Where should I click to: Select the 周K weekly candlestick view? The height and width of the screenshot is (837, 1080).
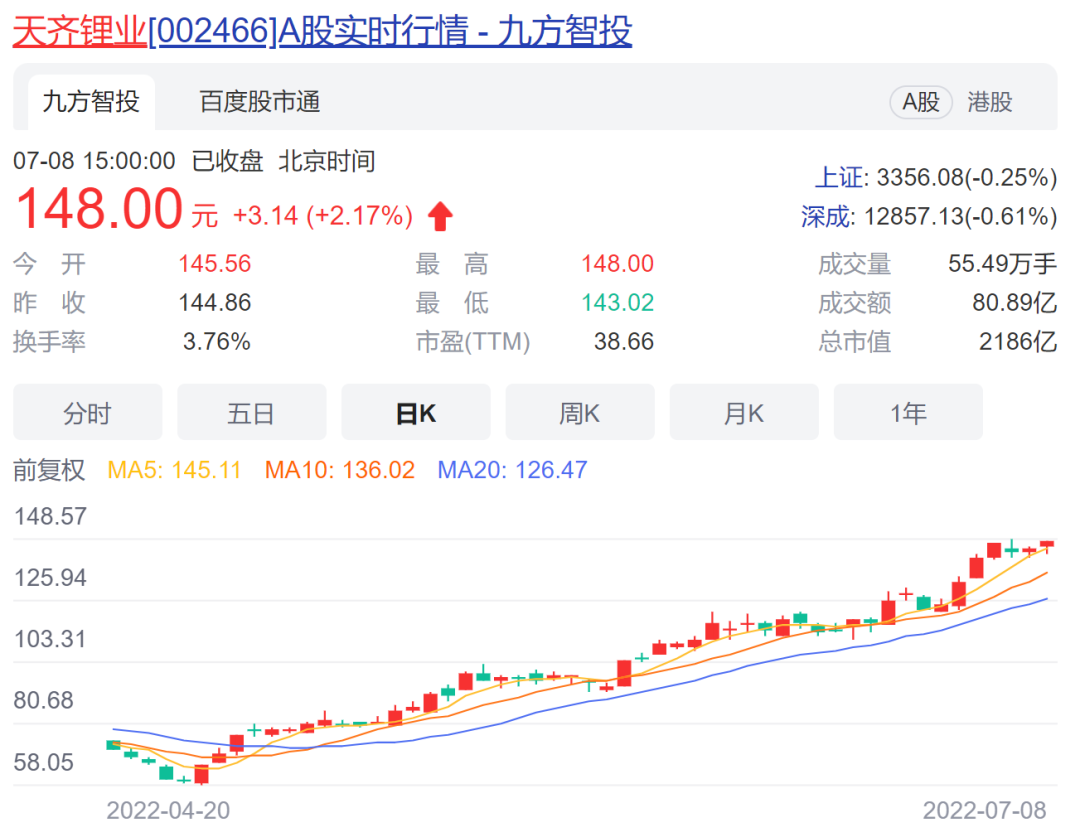(x=580, y=413)
